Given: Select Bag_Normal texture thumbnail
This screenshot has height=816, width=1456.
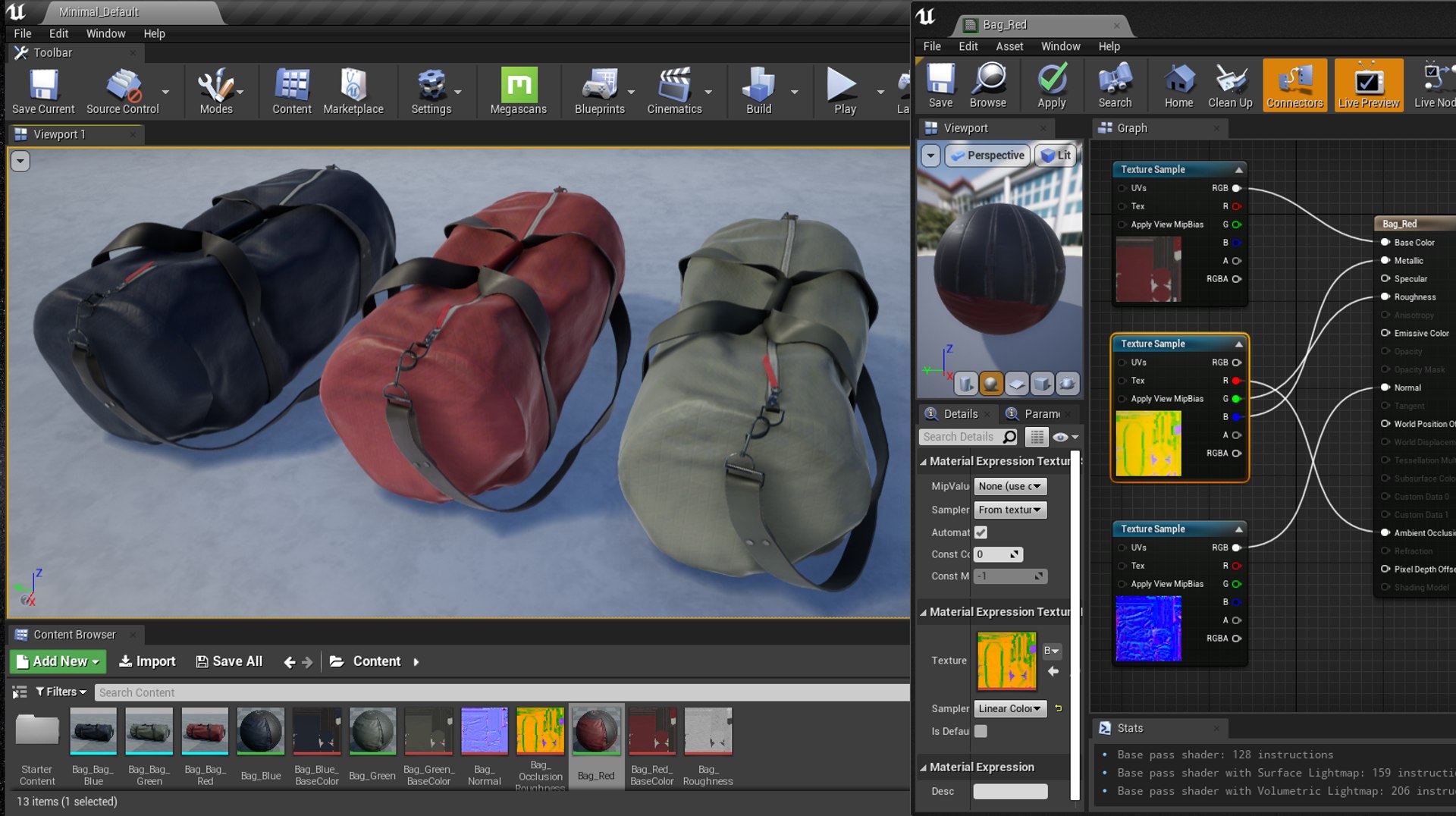Looking at the screenshot, I should click(x=485, y=731).
